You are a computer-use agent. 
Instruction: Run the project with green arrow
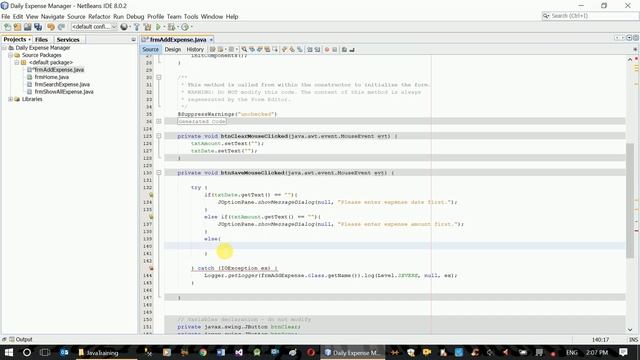click(158, 27)
